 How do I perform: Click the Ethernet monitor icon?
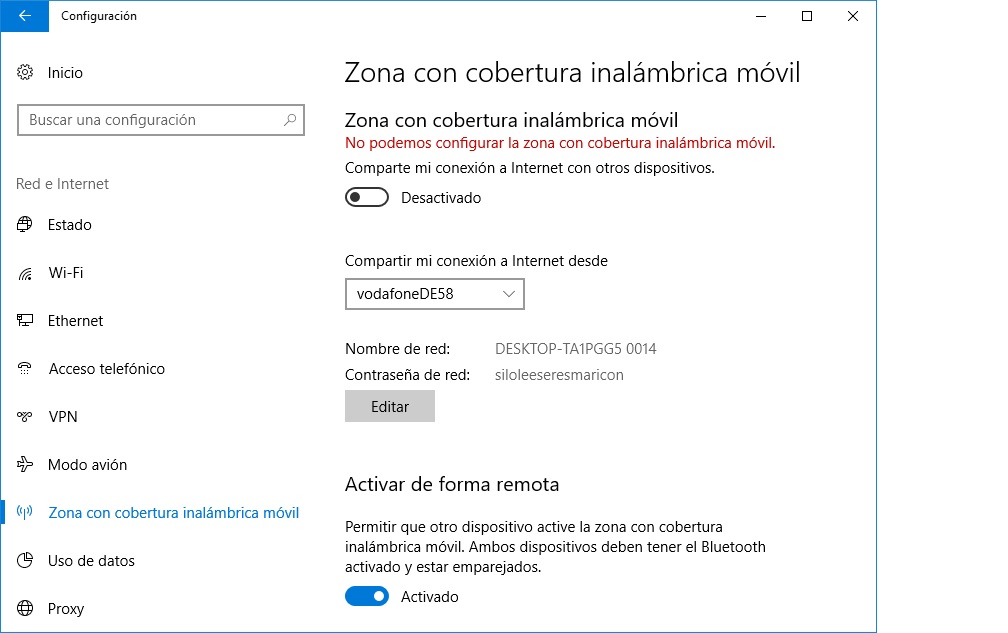click(x=25, y=321)
